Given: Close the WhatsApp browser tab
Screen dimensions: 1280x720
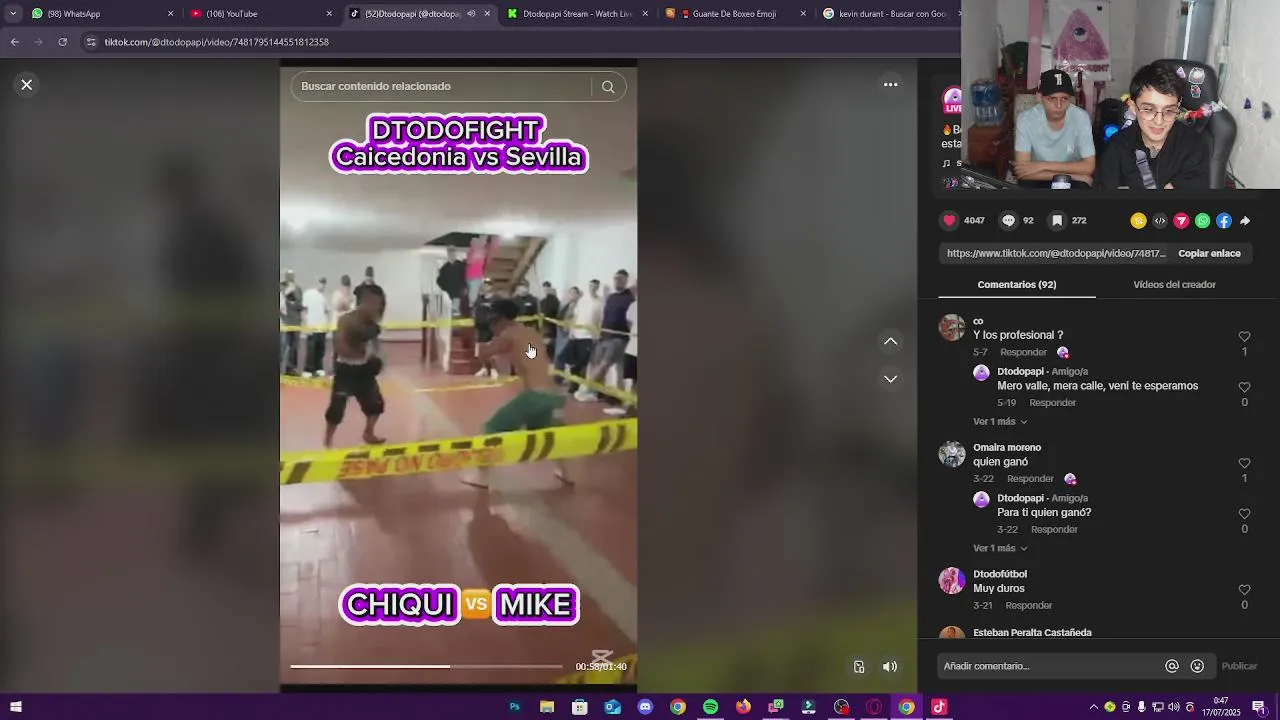Looking at the screenshot, I should 170,14.
